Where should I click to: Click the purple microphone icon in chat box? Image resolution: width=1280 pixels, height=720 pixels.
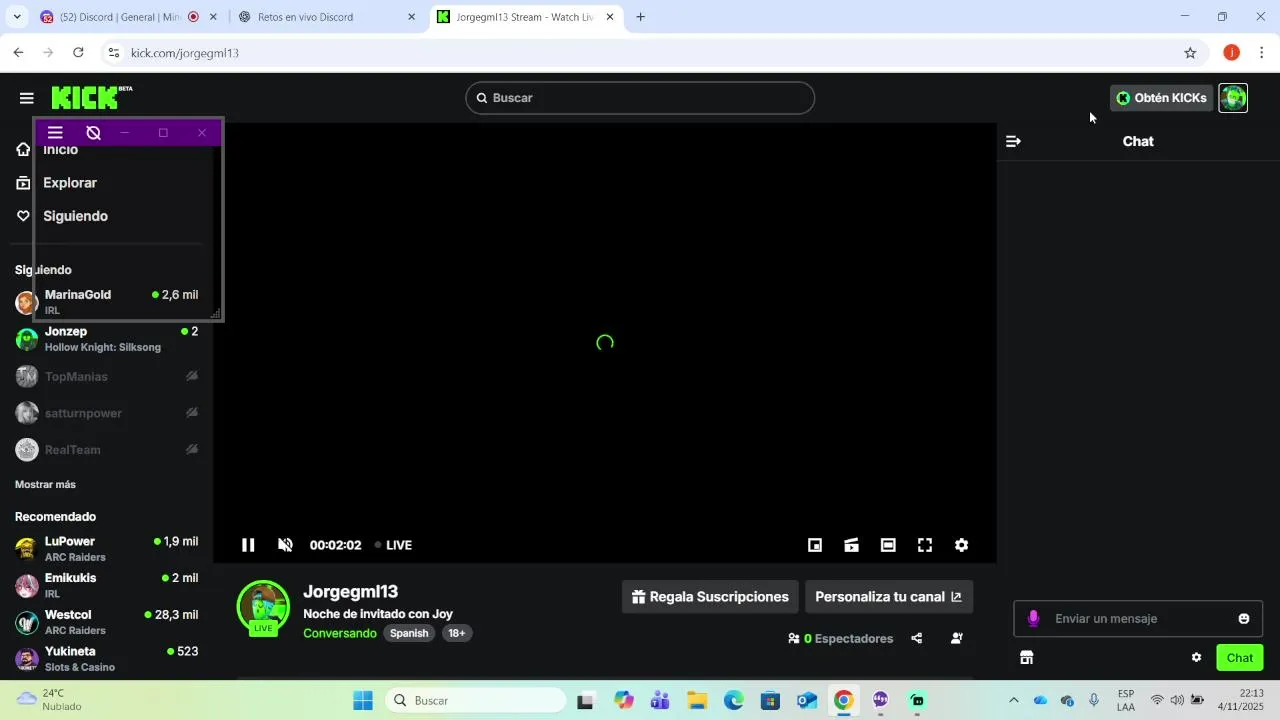[1034, 619]
